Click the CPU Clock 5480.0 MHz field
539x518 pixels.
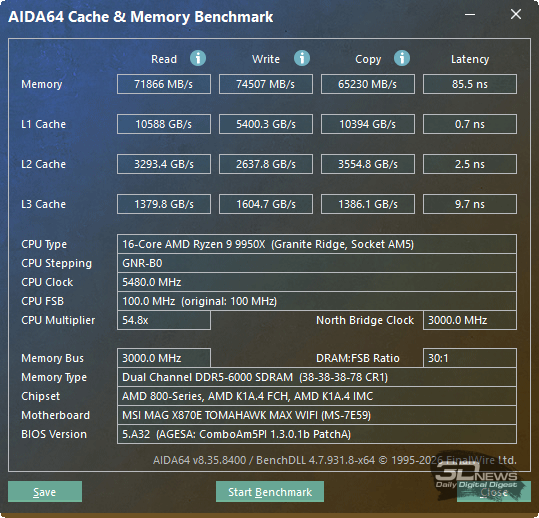[x=317, y=282]
